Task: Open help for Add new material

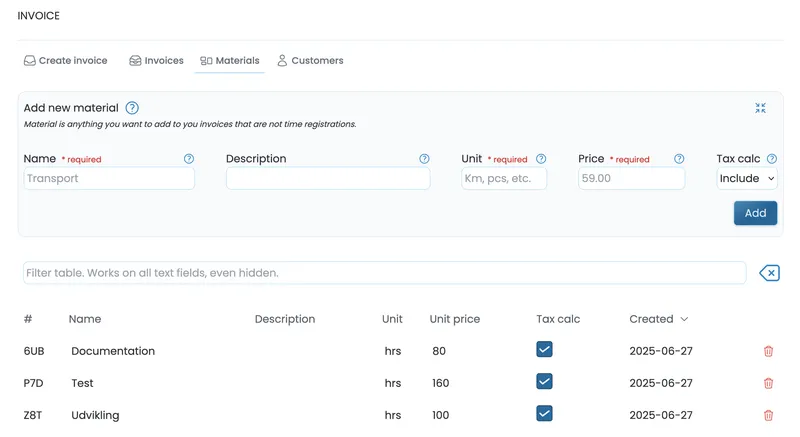Action: (x=132, y=108)
